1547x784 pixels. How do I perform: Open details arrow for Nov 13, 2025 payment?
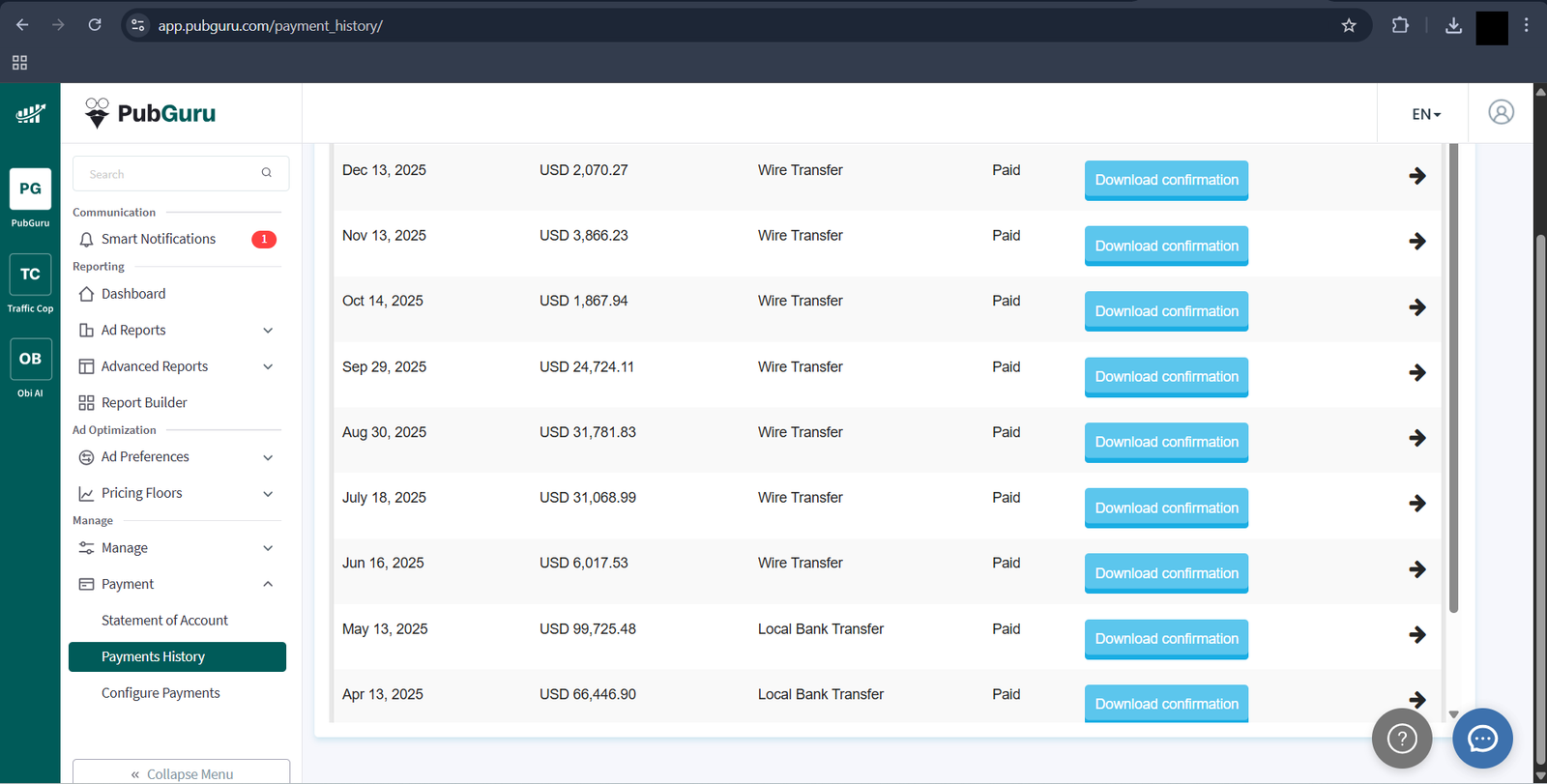pyautogui.click(x=1417, y=242)
